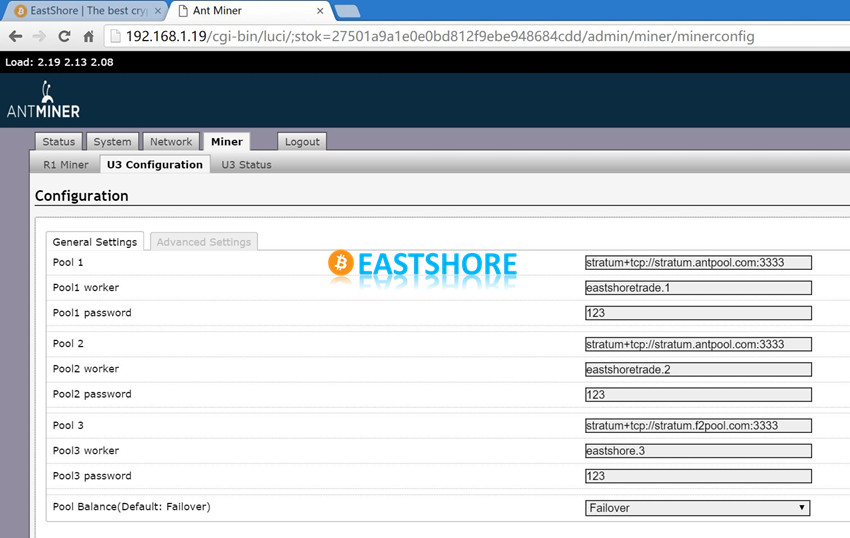Image resolution: width=850 pixels, height=538 pixels.
Task: Go to the browser Home icon
Action: click(x=88, y=36)
